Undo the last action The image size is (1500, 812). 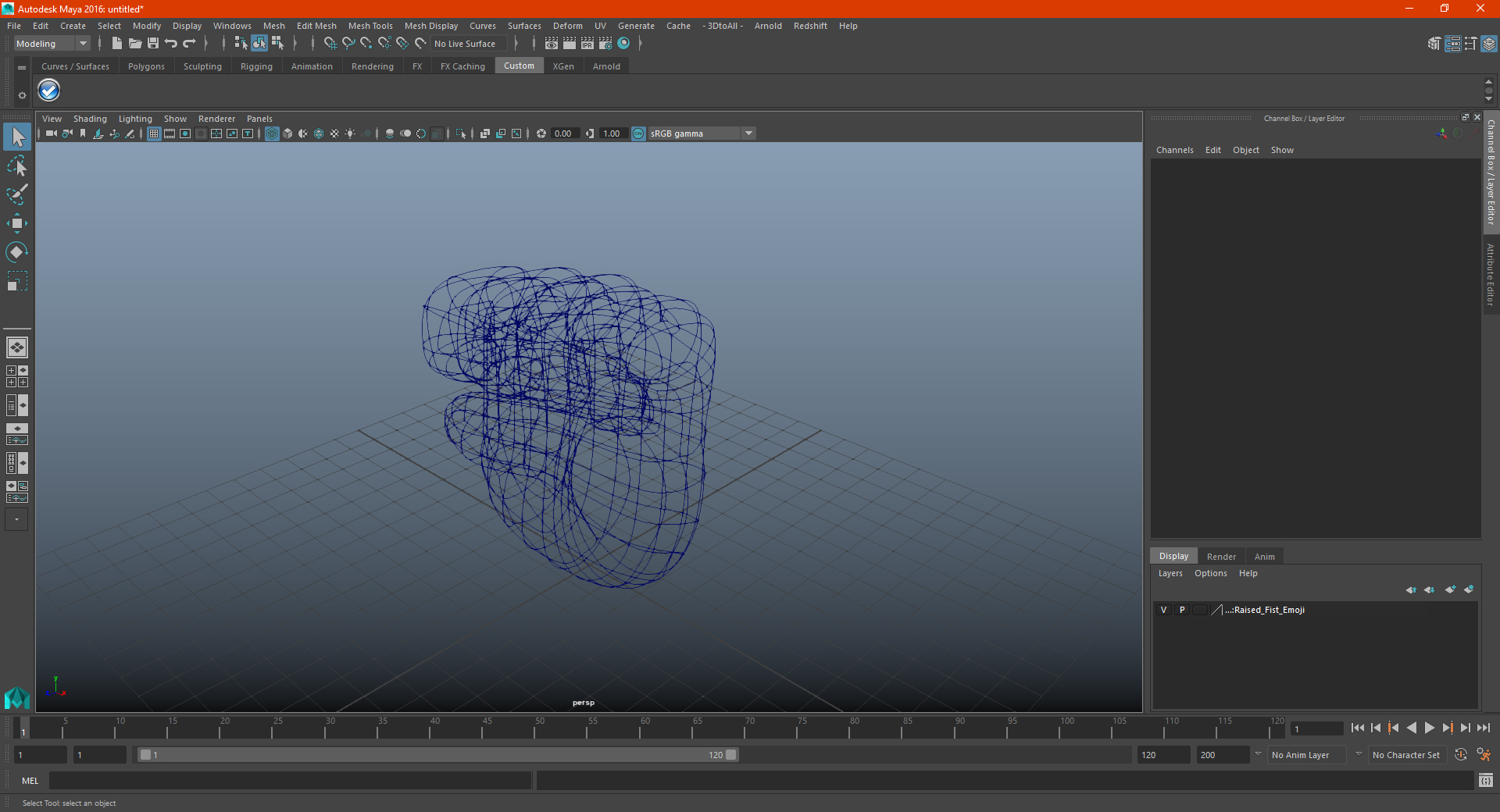click(170, 44)
